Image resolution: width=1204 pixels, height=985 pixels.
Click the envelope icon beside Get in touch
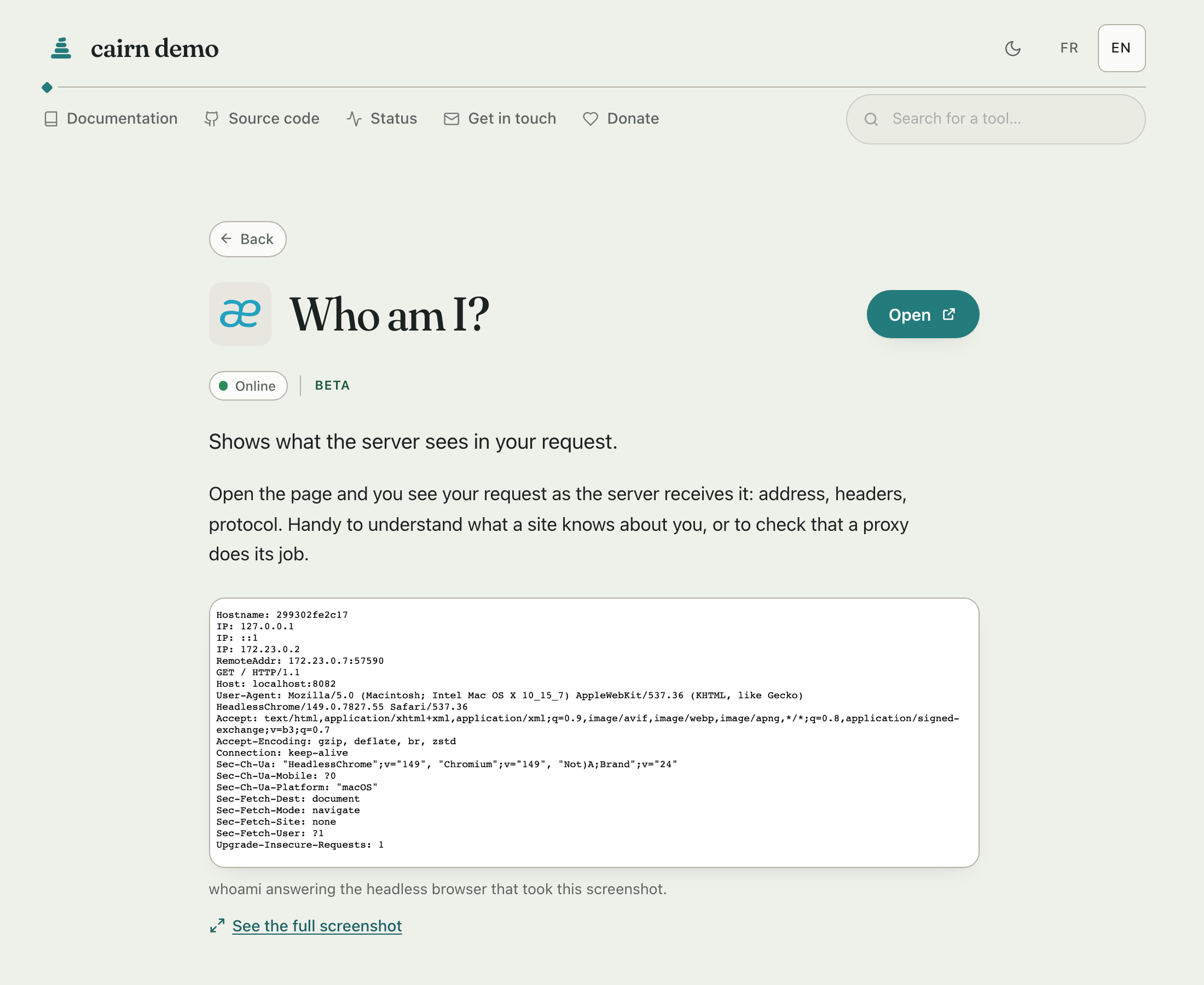pyautogui.click(x=451, y=119)
